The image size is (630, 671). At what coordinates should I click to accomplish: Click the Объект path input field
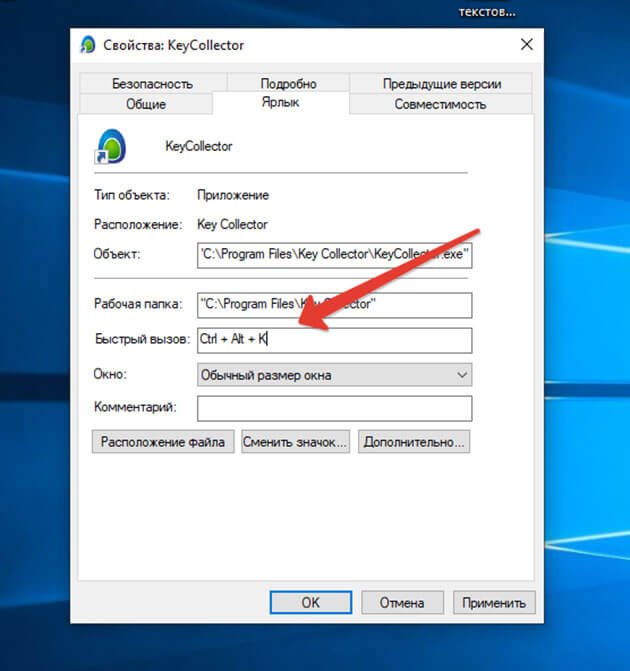(335, 255)
